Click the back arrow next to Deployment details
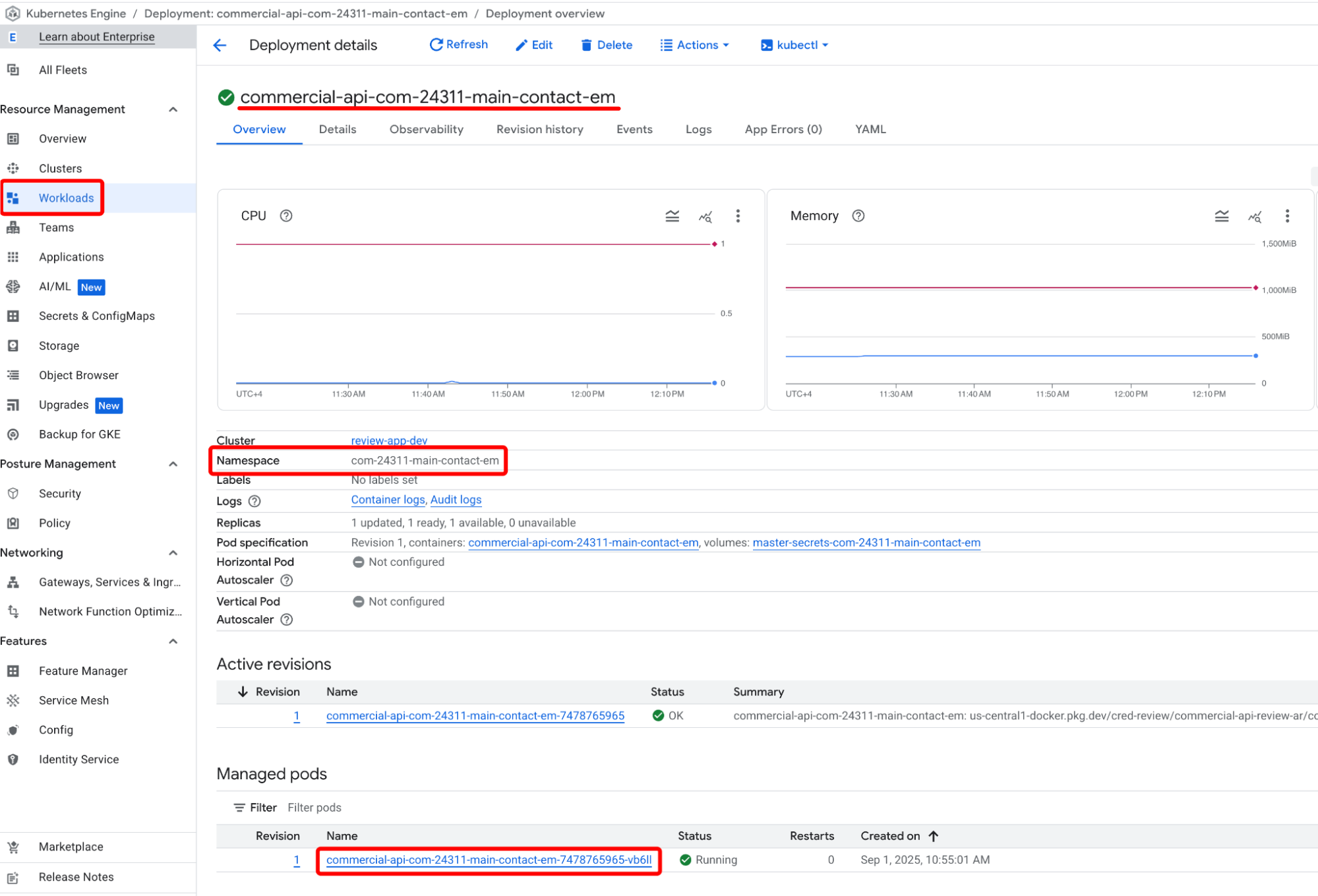 point(220,45)
